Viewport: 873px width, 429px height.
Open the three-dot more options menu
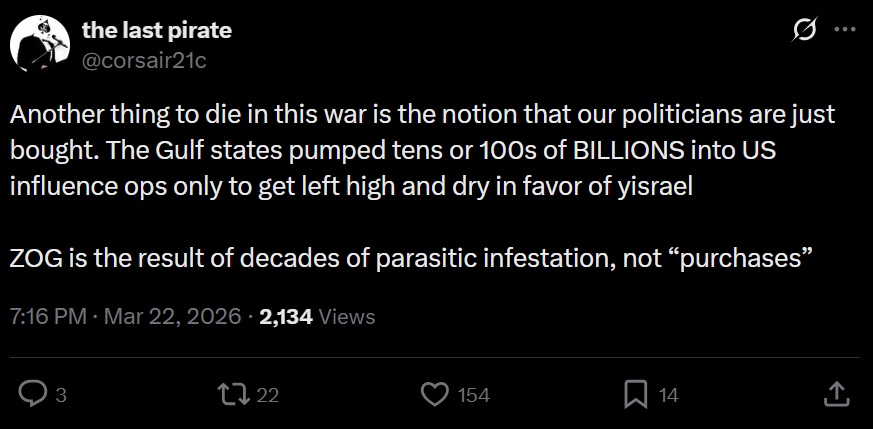coord(844,31)
